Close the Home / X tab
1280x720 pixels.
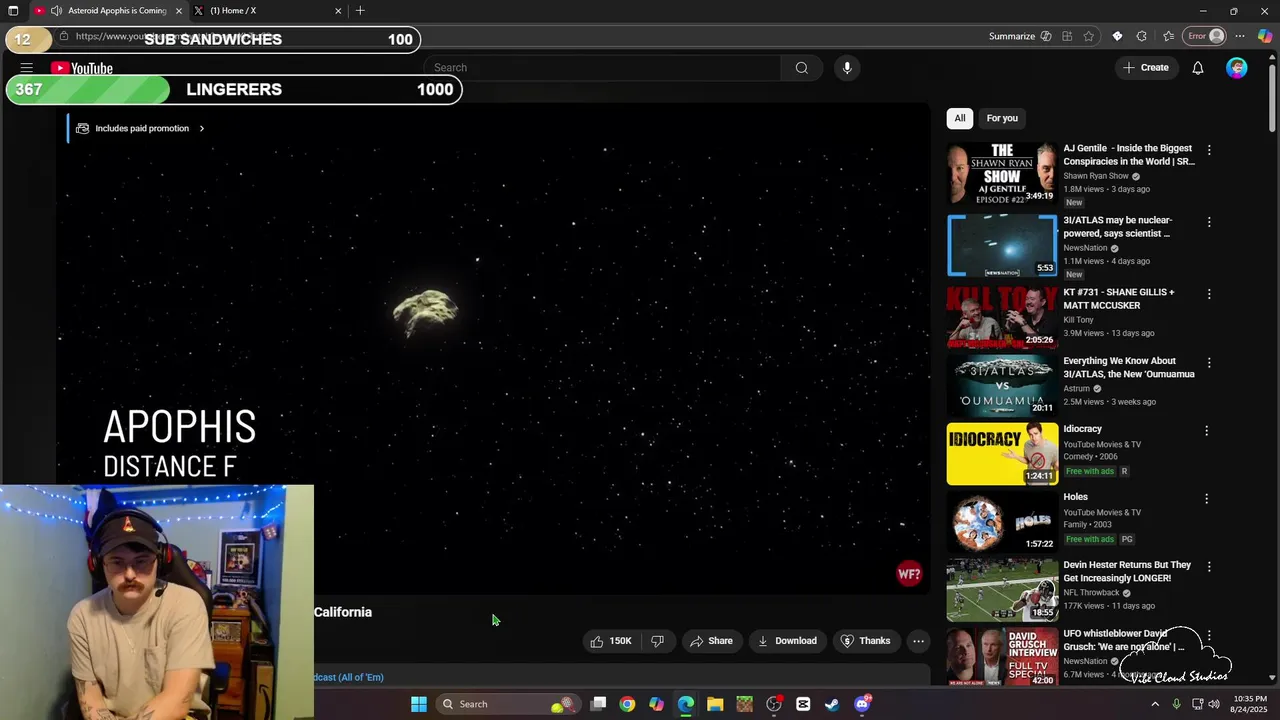[338, 11]
